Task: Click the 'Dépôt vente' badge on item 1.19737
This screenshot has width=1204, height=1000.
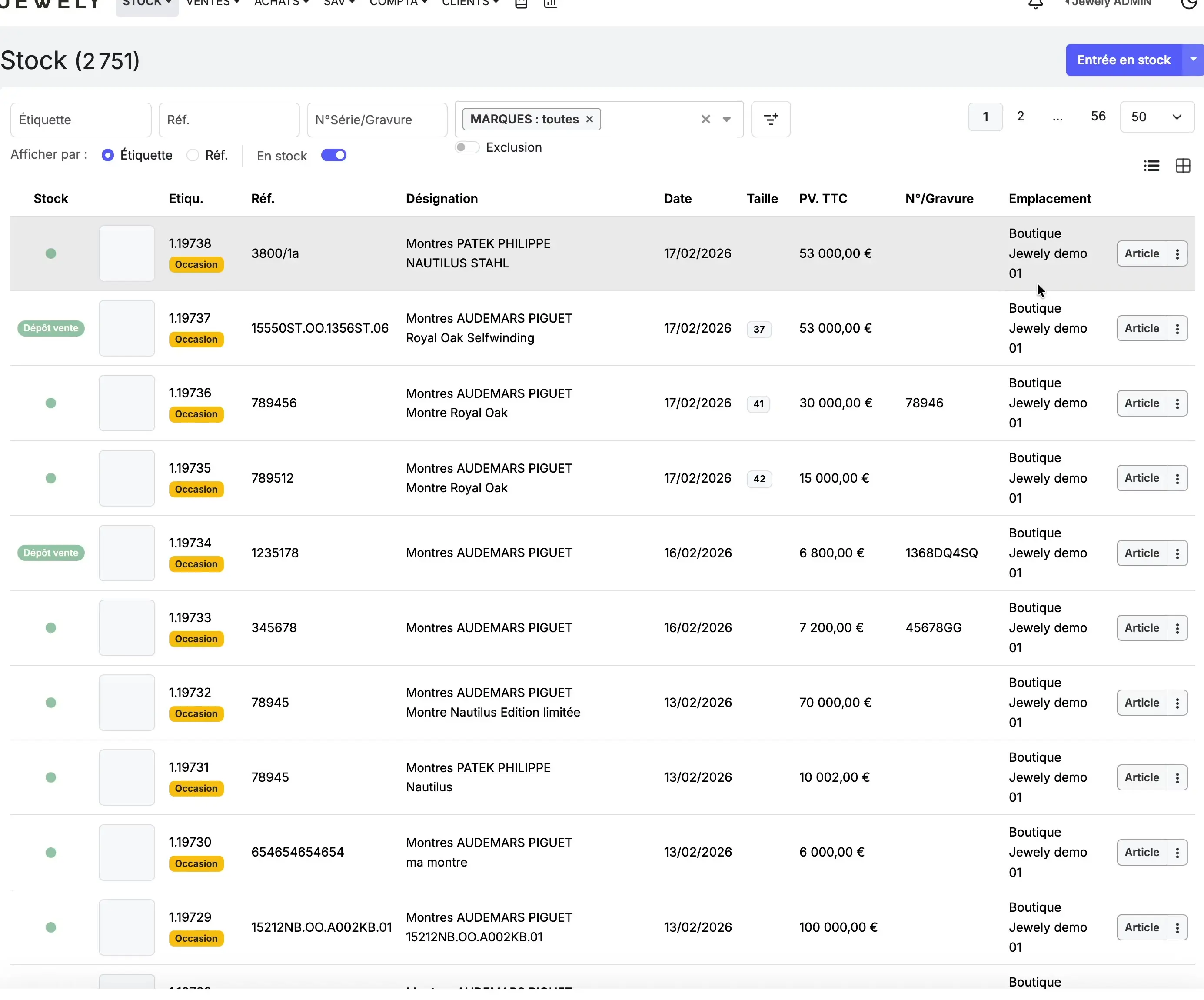Action: [x=51, y=329]
